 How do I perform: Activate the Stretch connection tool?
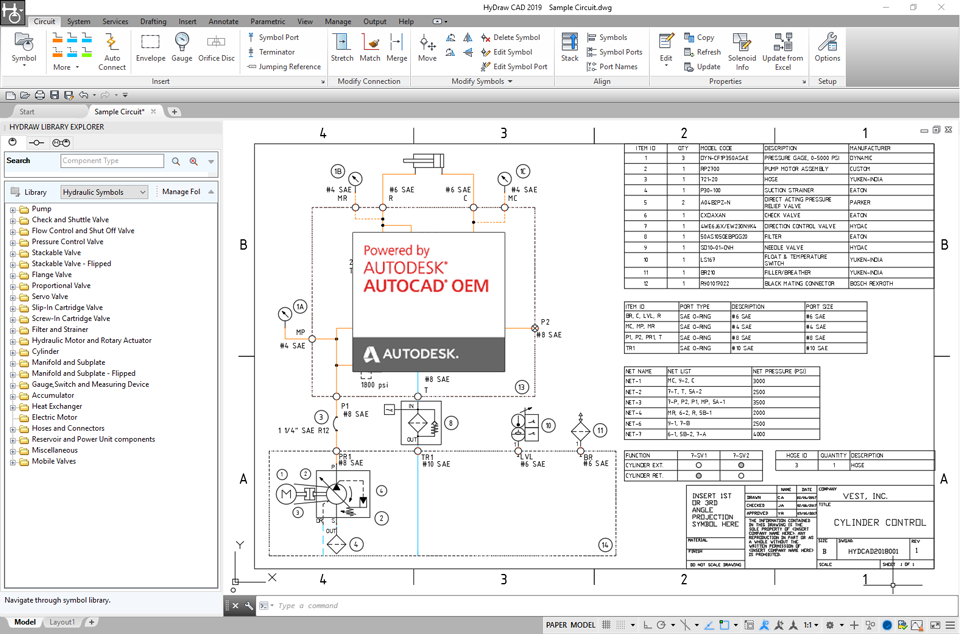point(342,48)
